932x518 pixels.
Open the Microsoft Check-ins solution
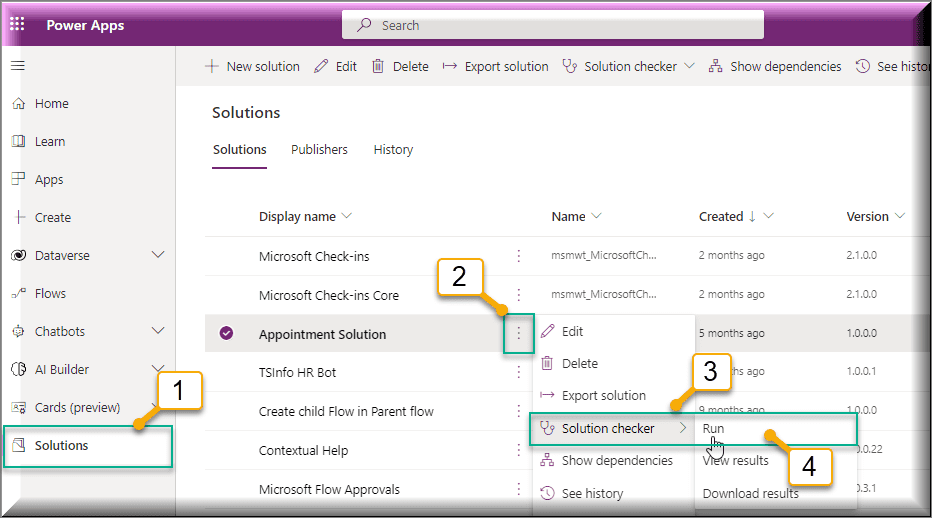point(314,256)
